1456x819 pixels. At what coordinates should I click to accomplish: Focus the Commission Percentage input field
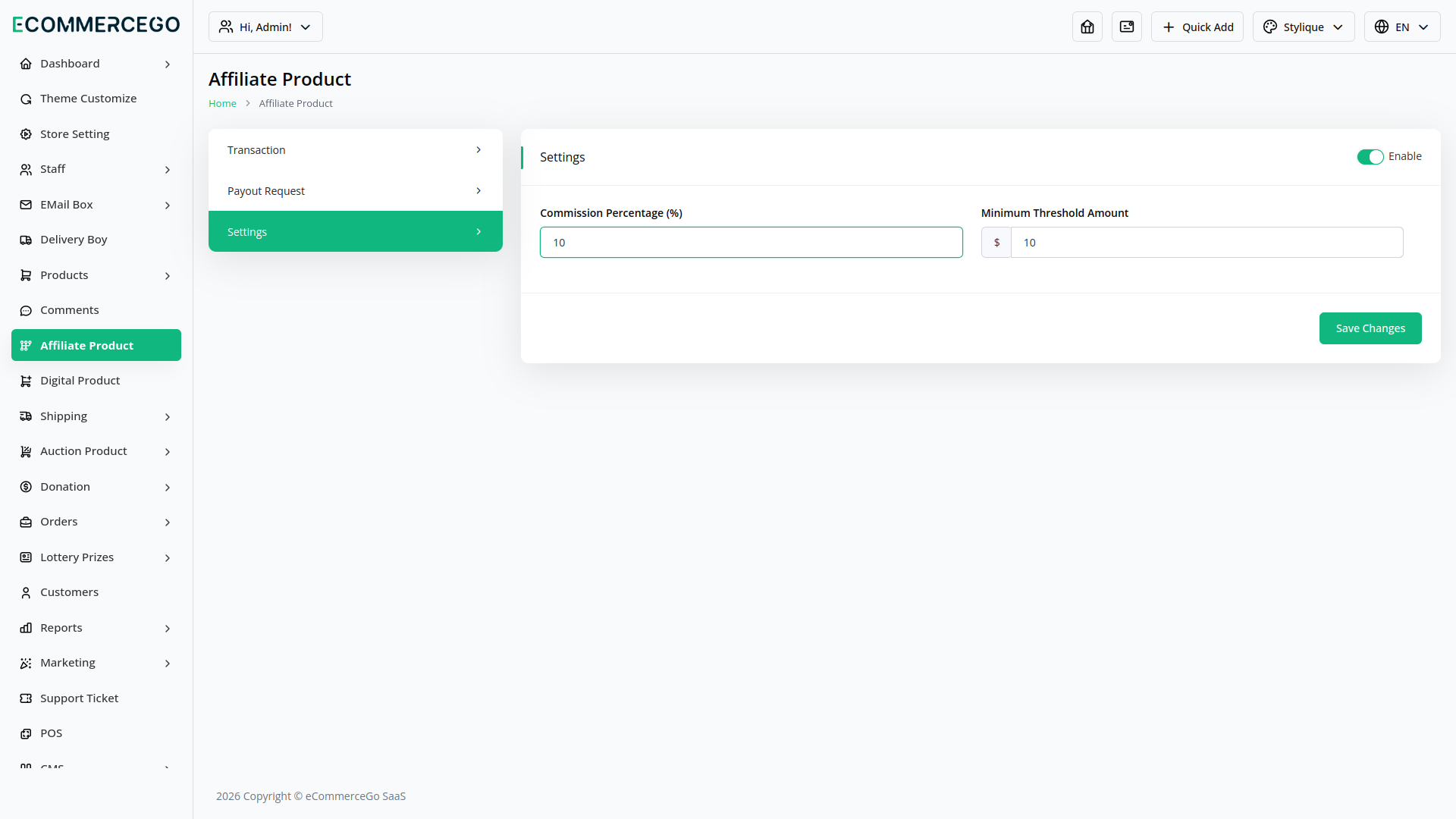(752, 243)
